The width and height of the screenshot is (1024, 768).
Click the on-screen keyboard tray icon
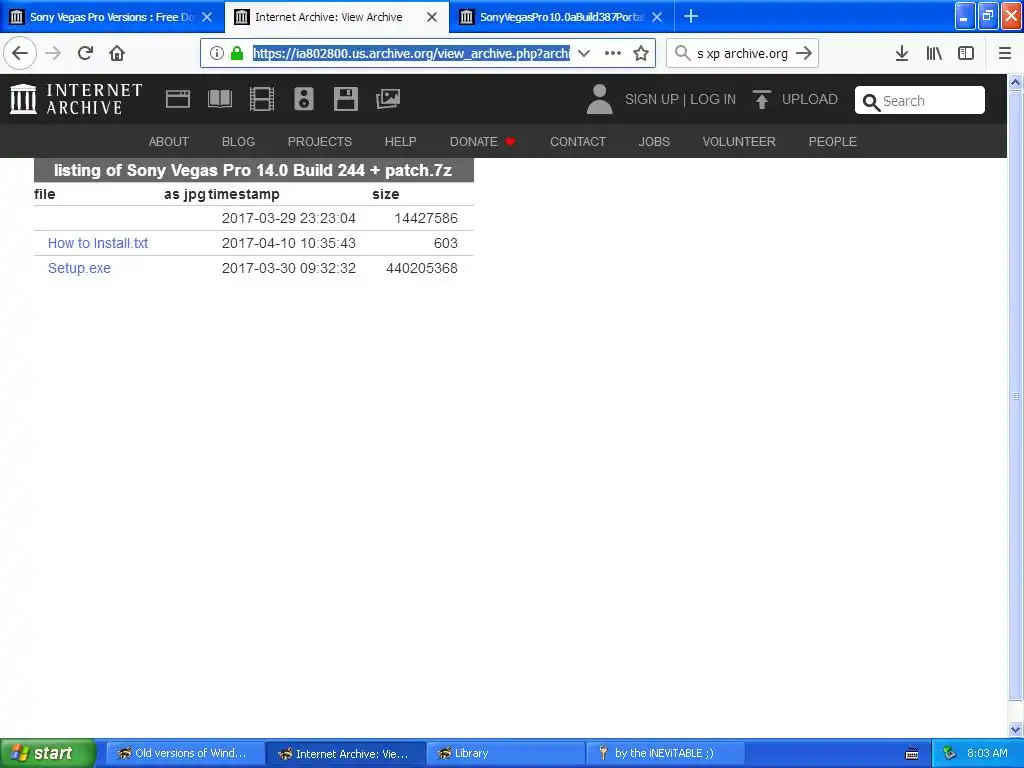912,754
